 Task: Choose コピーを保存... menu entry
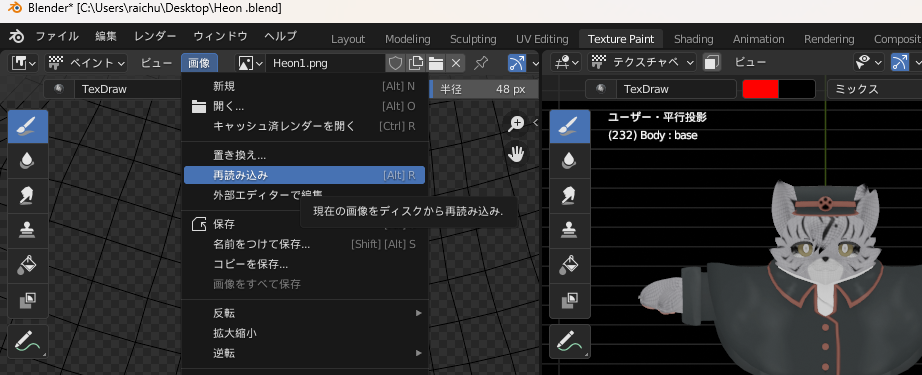(x=304, y=264)
